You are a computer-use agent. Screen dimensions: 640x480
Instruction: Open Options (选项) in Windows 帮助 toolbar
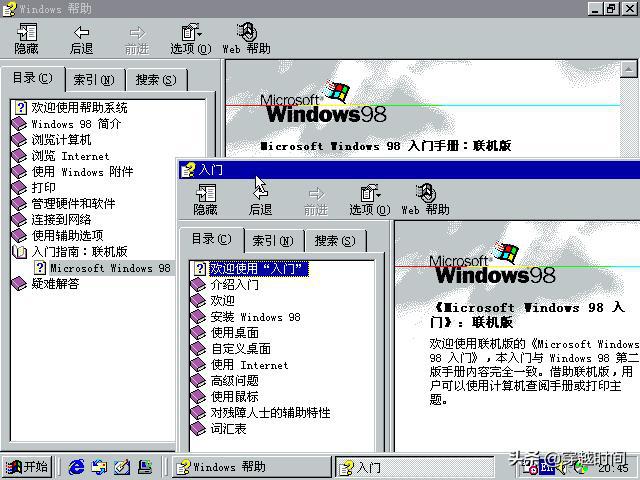(x=191, y=39)
